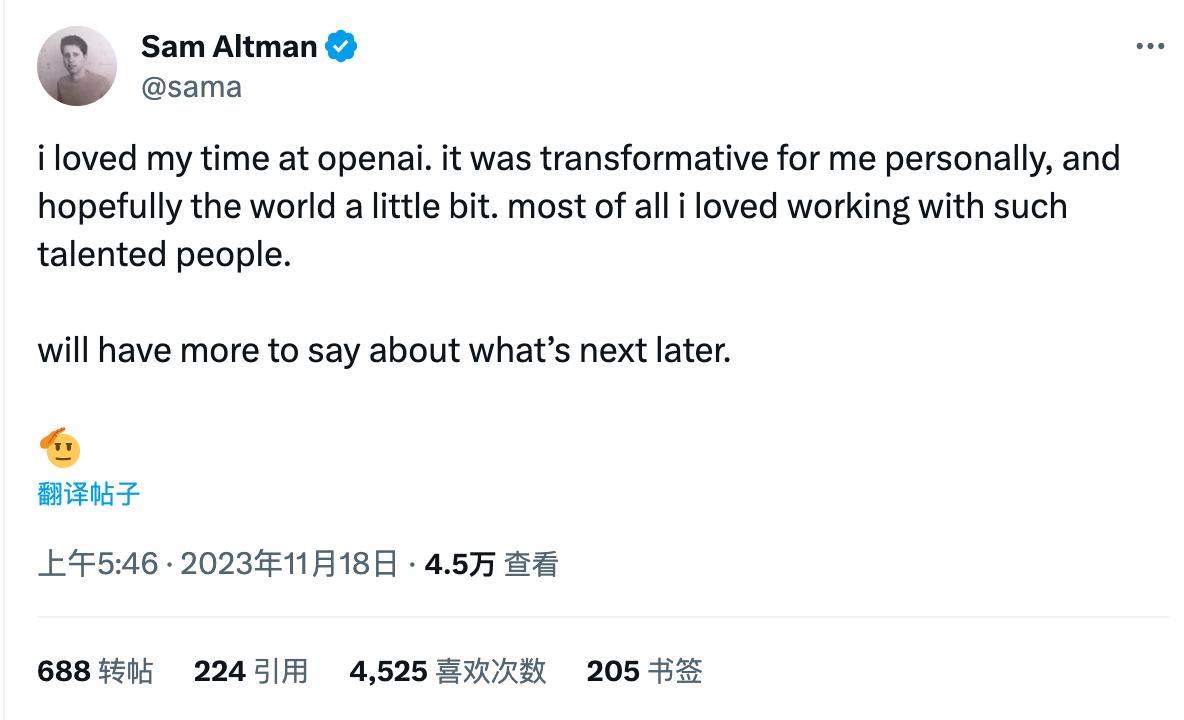
Task: Click the "talented people." text line
Action: [x=164, y=254]
